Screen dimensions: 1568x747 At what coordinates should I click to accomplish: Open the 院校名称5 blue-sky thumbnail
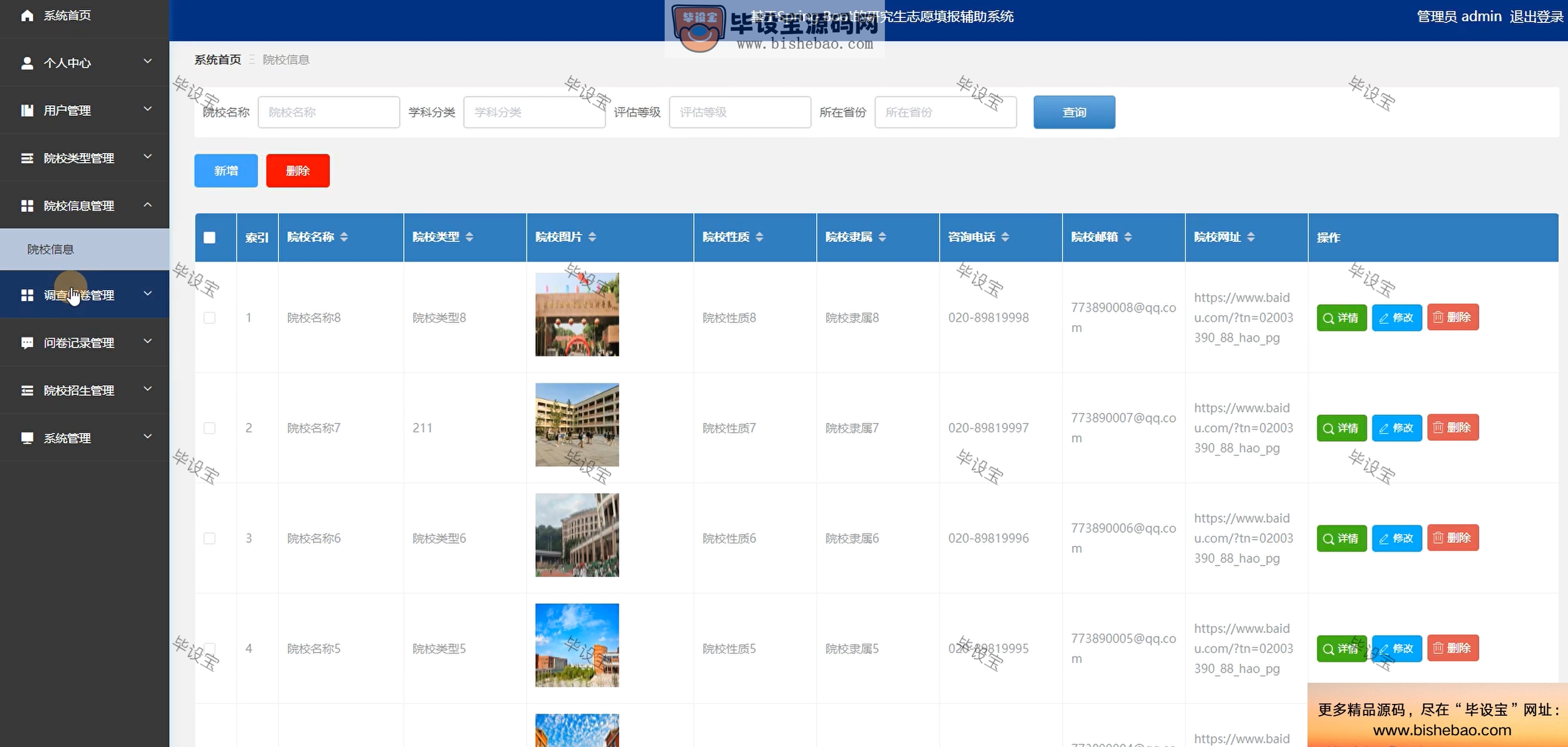pyautogui.click(x=577, y=645)
